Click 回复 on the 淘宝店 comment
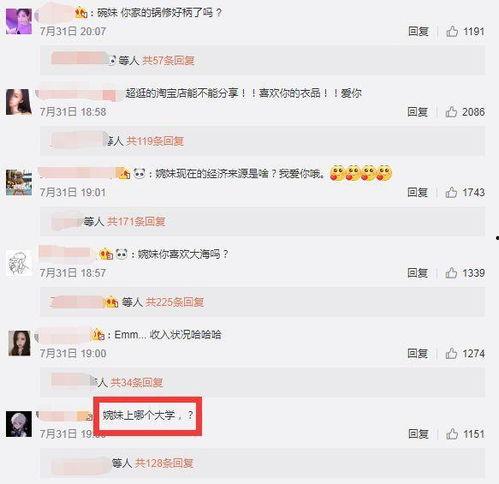 point(418,112)
